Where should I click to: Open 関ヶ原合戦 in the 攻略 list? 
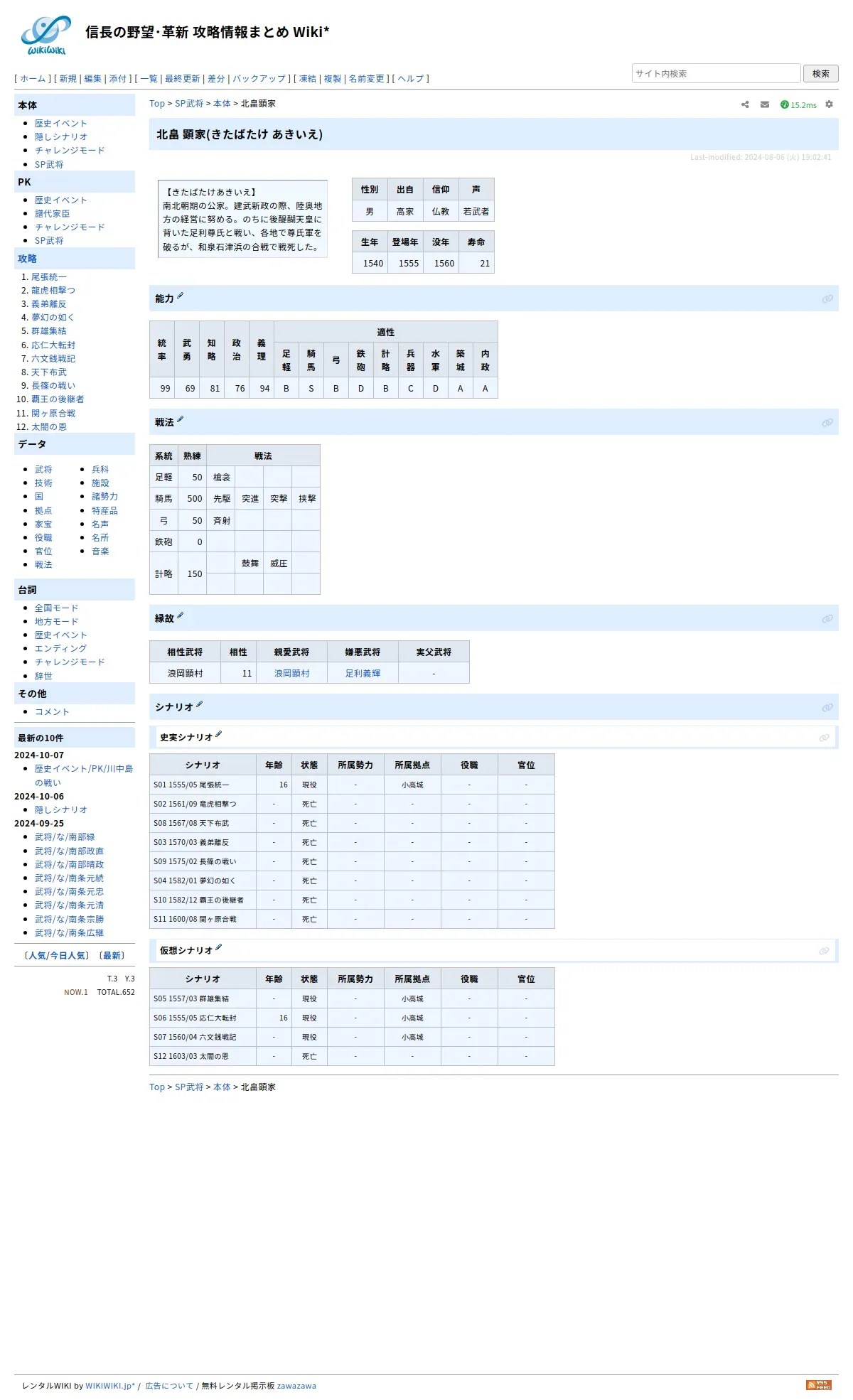click(53, 414)
